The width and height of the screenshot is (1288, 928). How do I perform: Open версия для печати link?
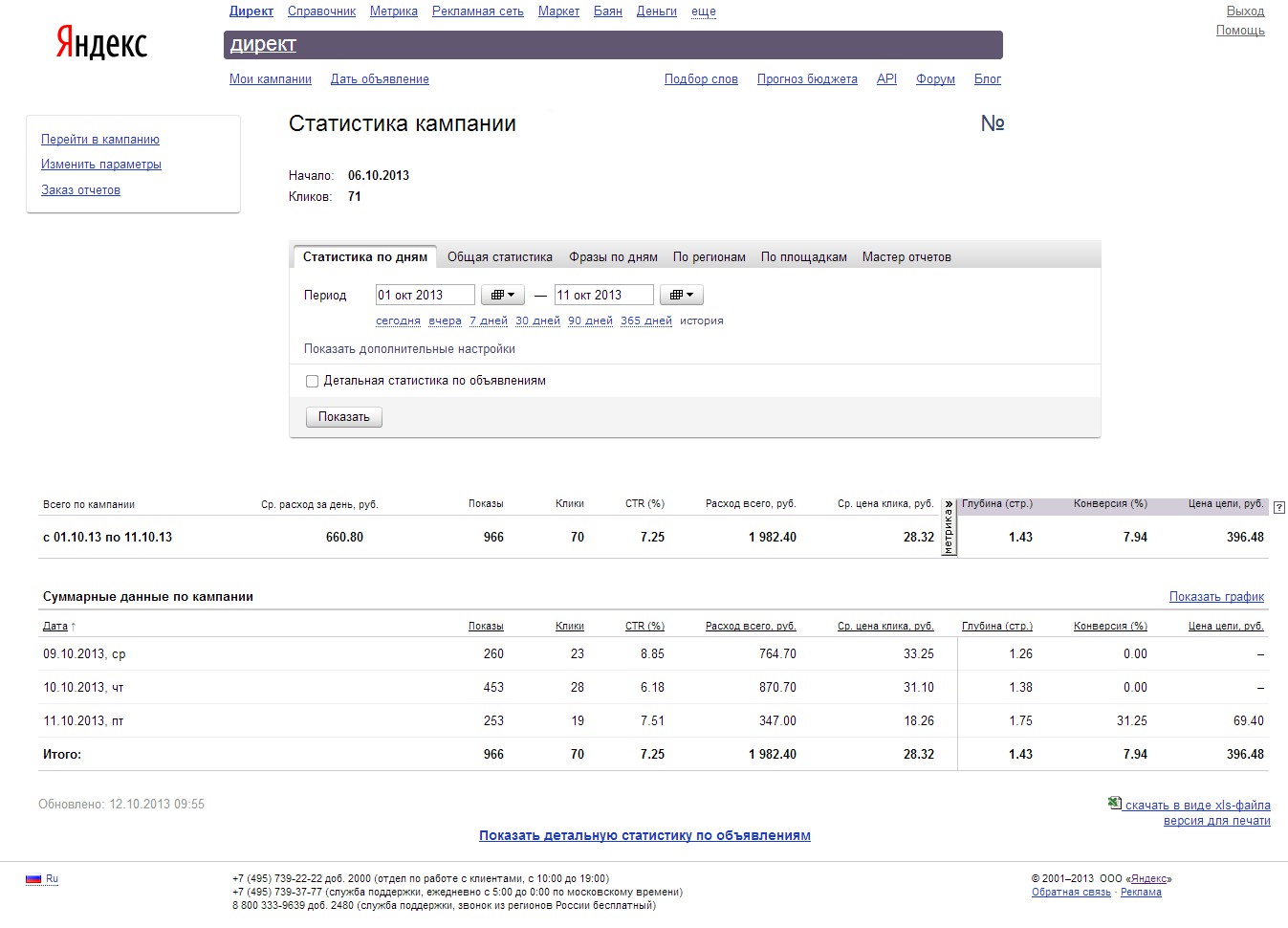pyautogui.click(x=1217, y=821)
